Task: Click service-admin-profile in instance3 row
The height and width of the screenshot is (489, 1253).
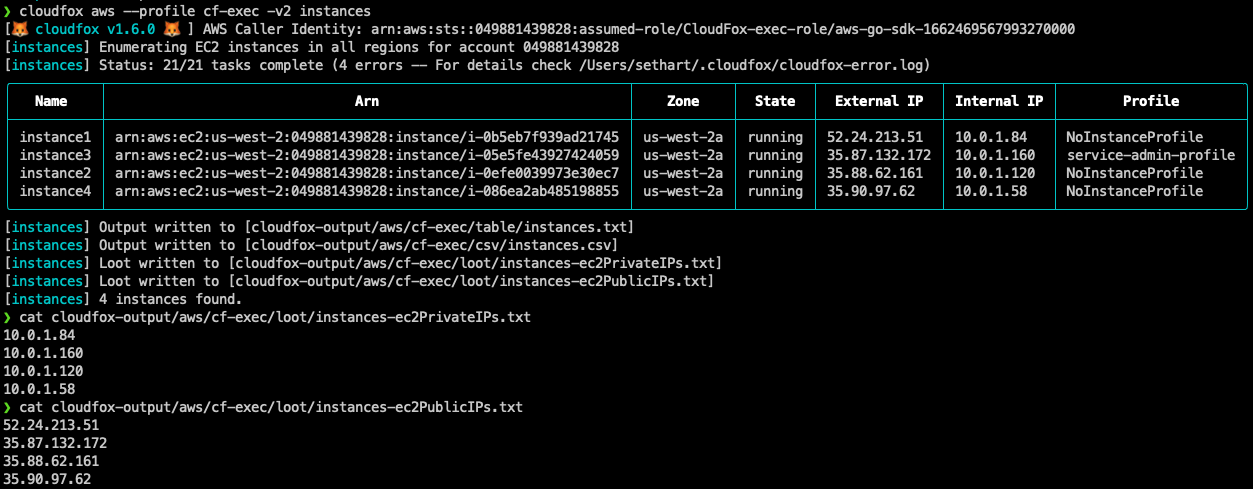Action: 1151,155
